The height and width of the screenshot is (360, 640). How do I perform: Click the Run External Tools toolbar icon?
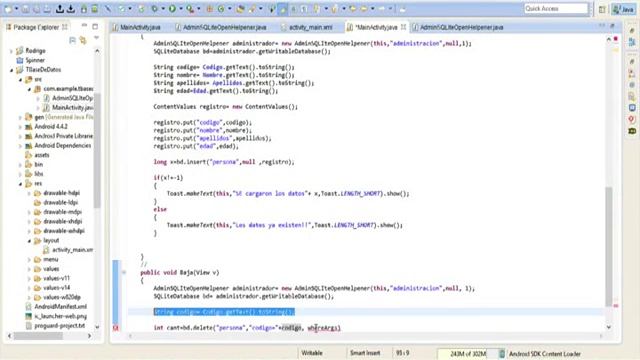click(x=190, y=9)
